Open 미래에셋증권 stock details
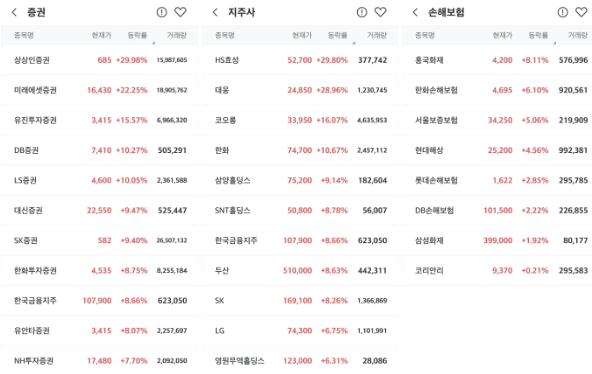Viewport: 592px width, 374px height. tap(99, 90)
